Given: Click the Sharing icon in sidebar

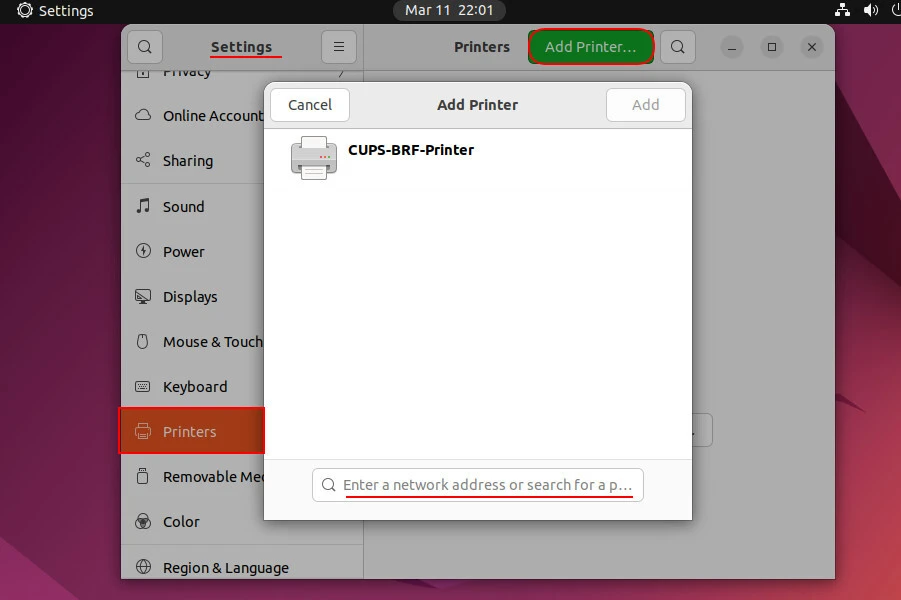Looking at the screenshot, I should [143, 161].
